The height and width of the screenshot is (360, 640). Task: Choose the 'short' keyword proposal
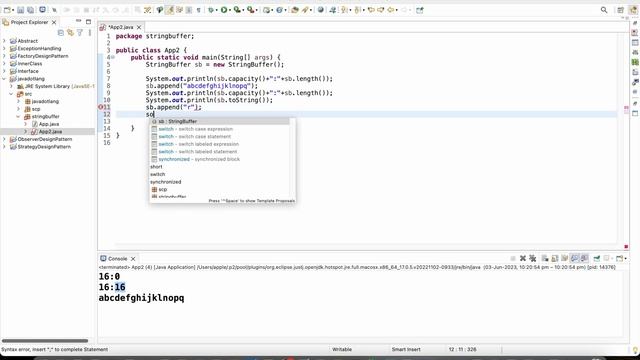click(220, 167)
